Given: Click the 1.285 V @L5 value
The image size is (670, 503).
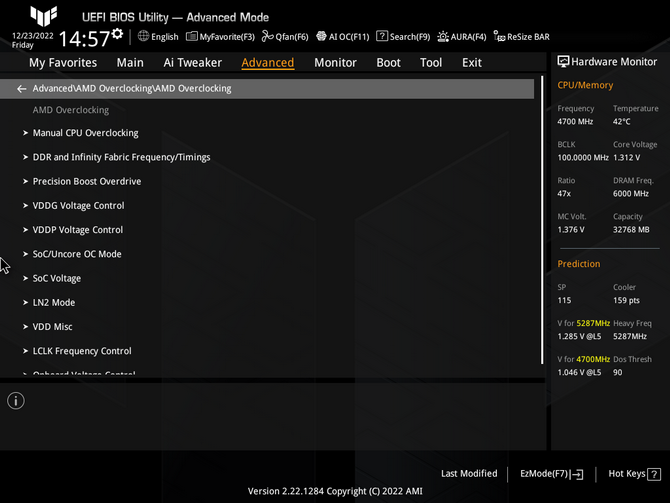Looking at the screenshot, I should point(579,336).
